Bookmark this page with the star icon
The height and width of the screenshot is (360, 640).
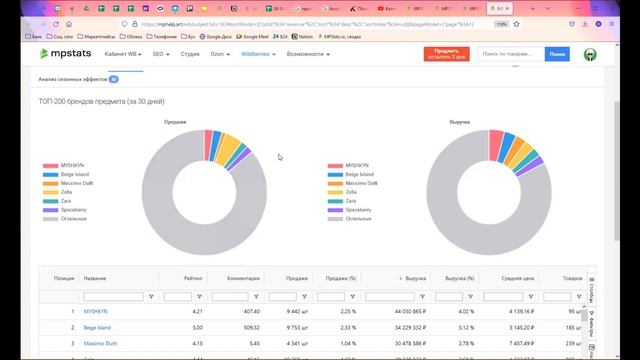tap(516, 24)
